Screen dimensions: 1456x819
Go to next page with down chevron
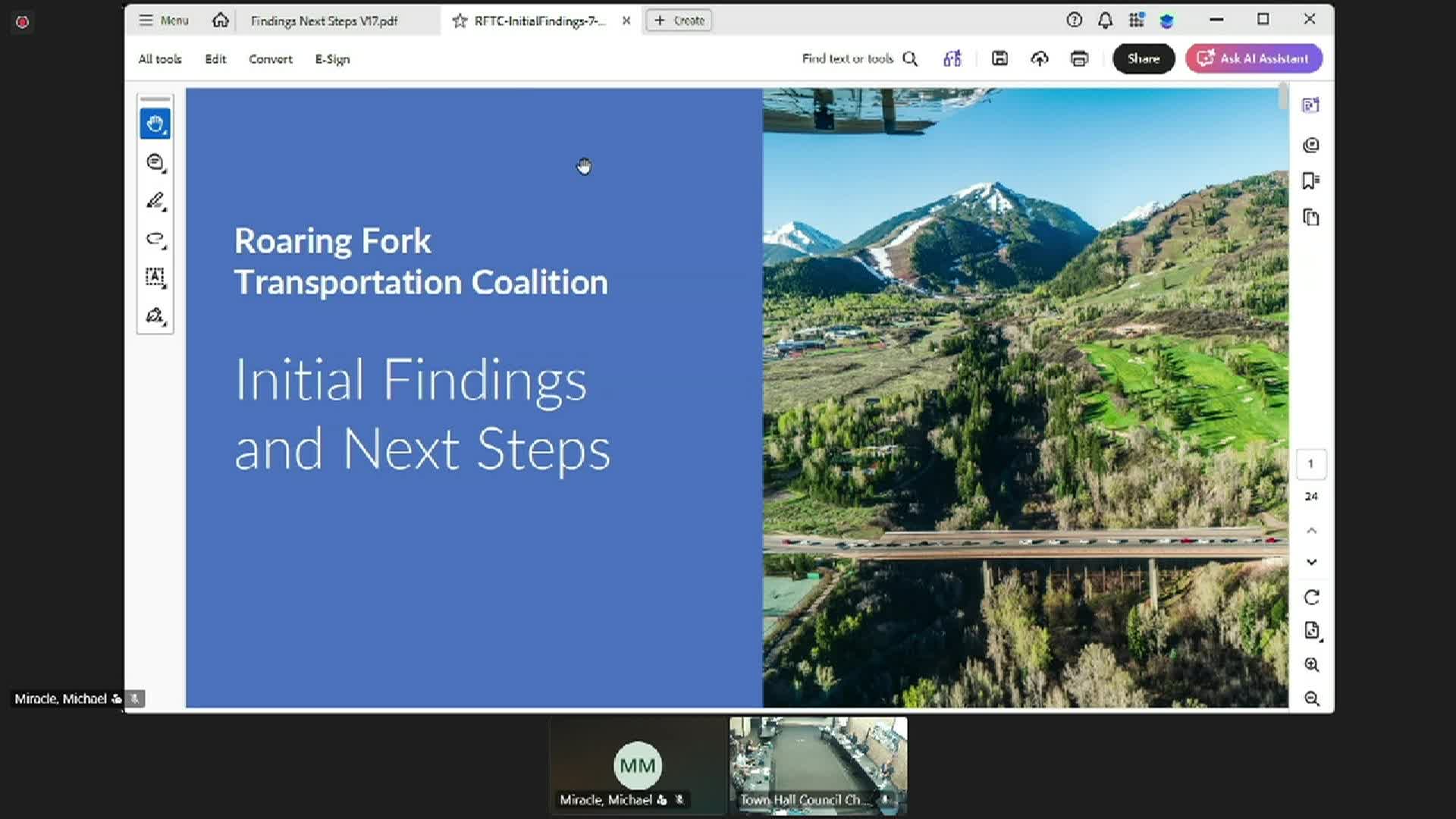(x=1311, y=562)
